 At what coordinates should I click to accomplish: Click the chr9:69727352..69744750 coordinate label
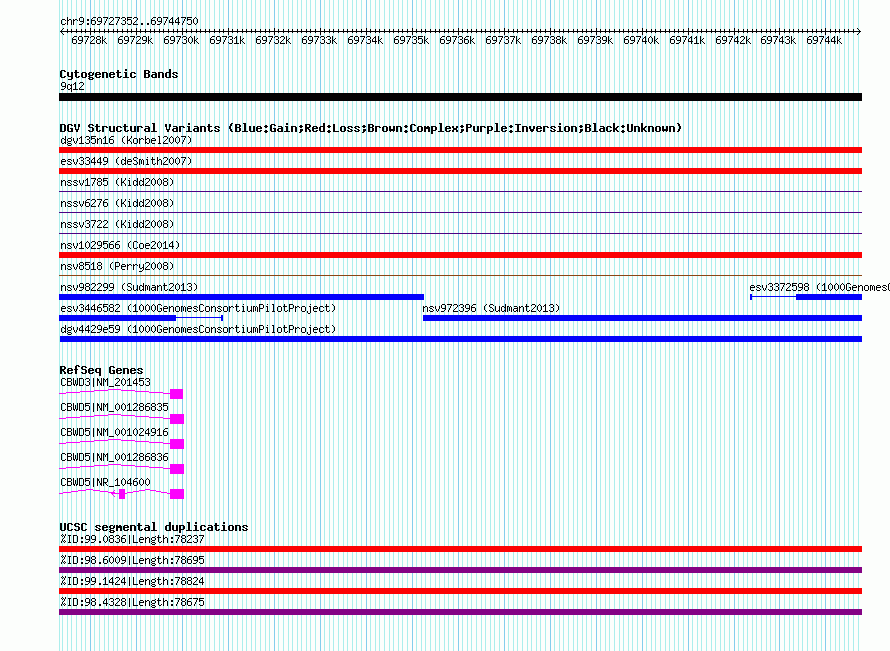129,21
